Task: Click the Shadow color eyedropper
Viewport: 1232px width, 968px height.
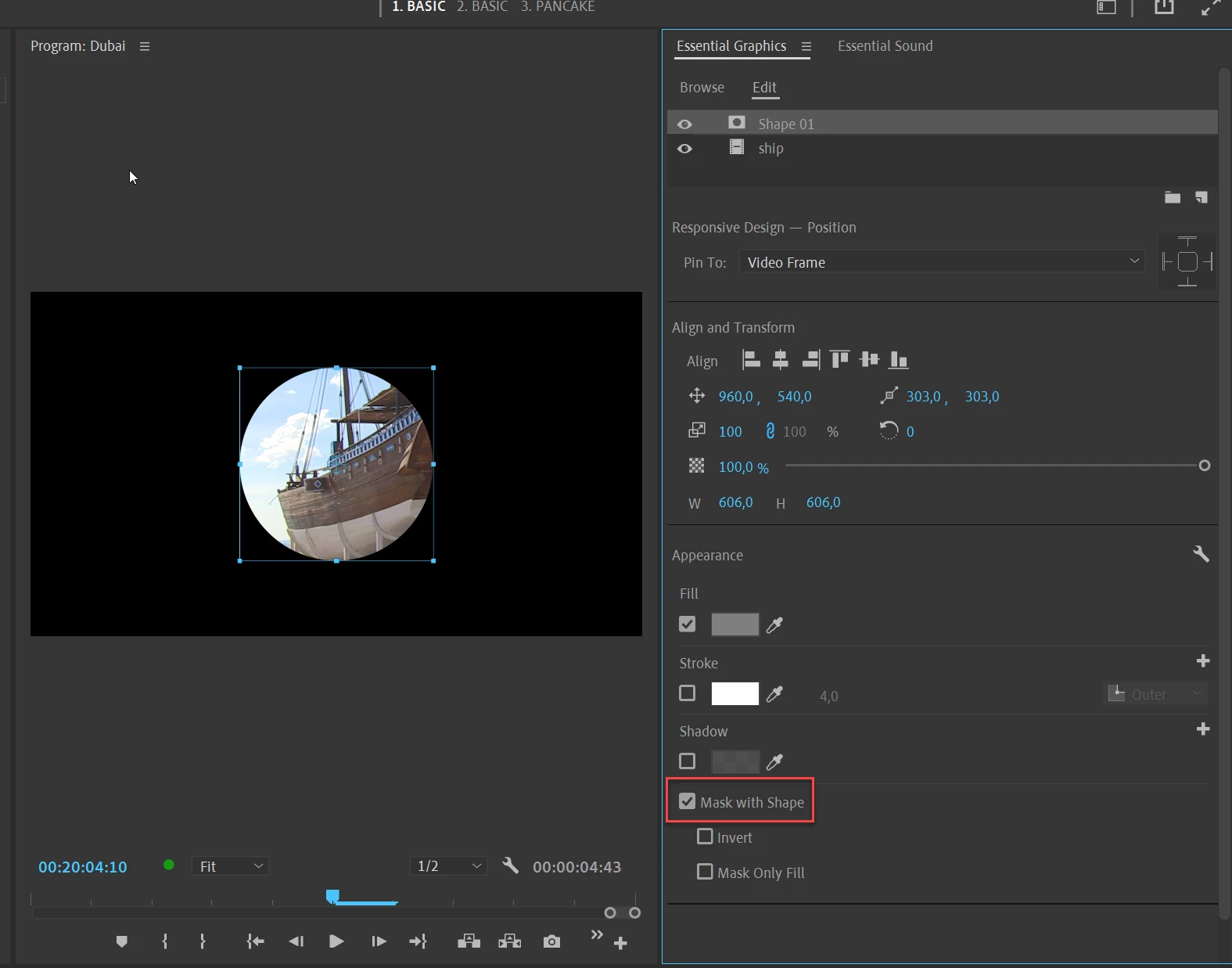Action: [x=774, y=761]
